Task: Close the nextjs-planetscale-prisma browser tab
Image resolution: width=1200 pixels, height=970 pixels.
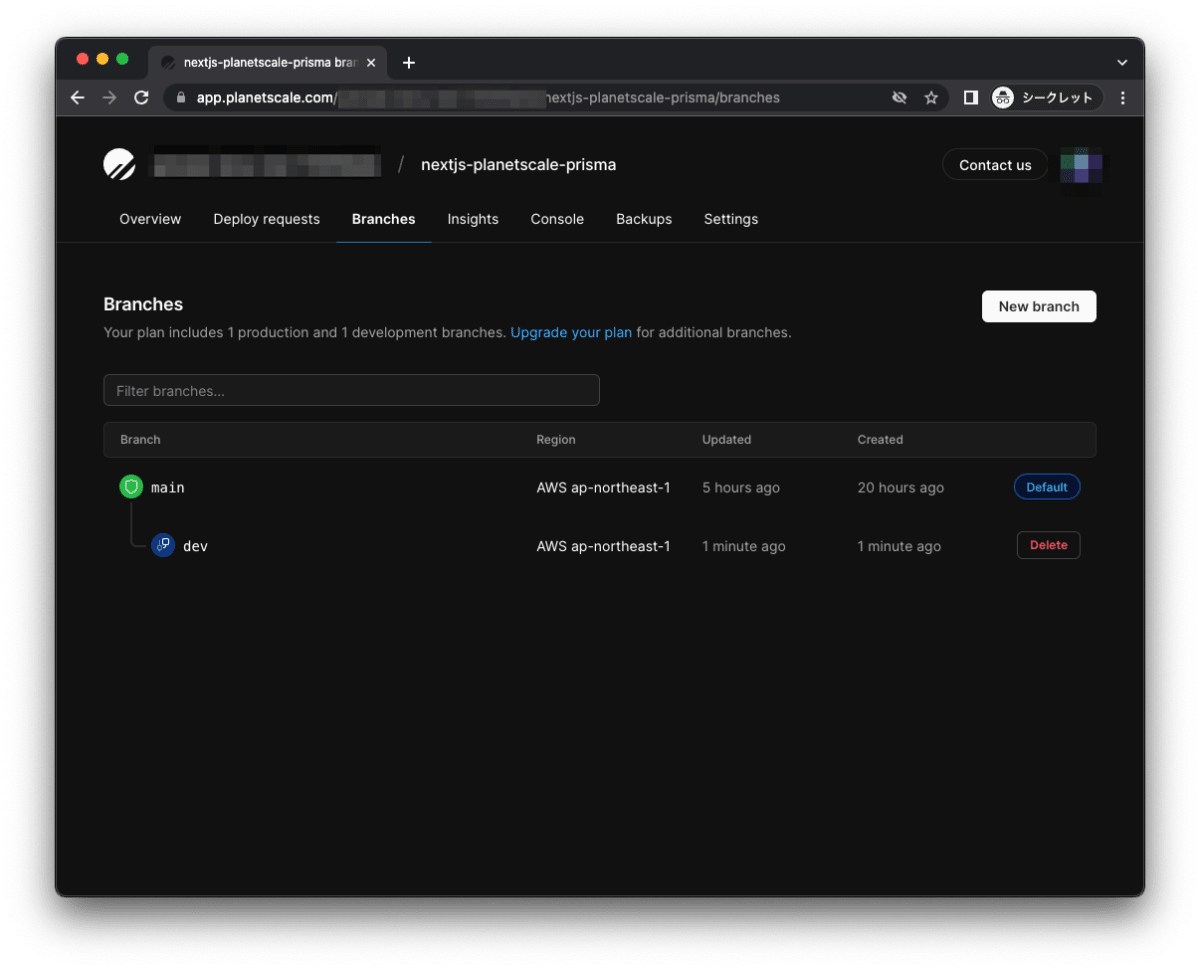Action: pyautogui.click(x=371, y=62)
